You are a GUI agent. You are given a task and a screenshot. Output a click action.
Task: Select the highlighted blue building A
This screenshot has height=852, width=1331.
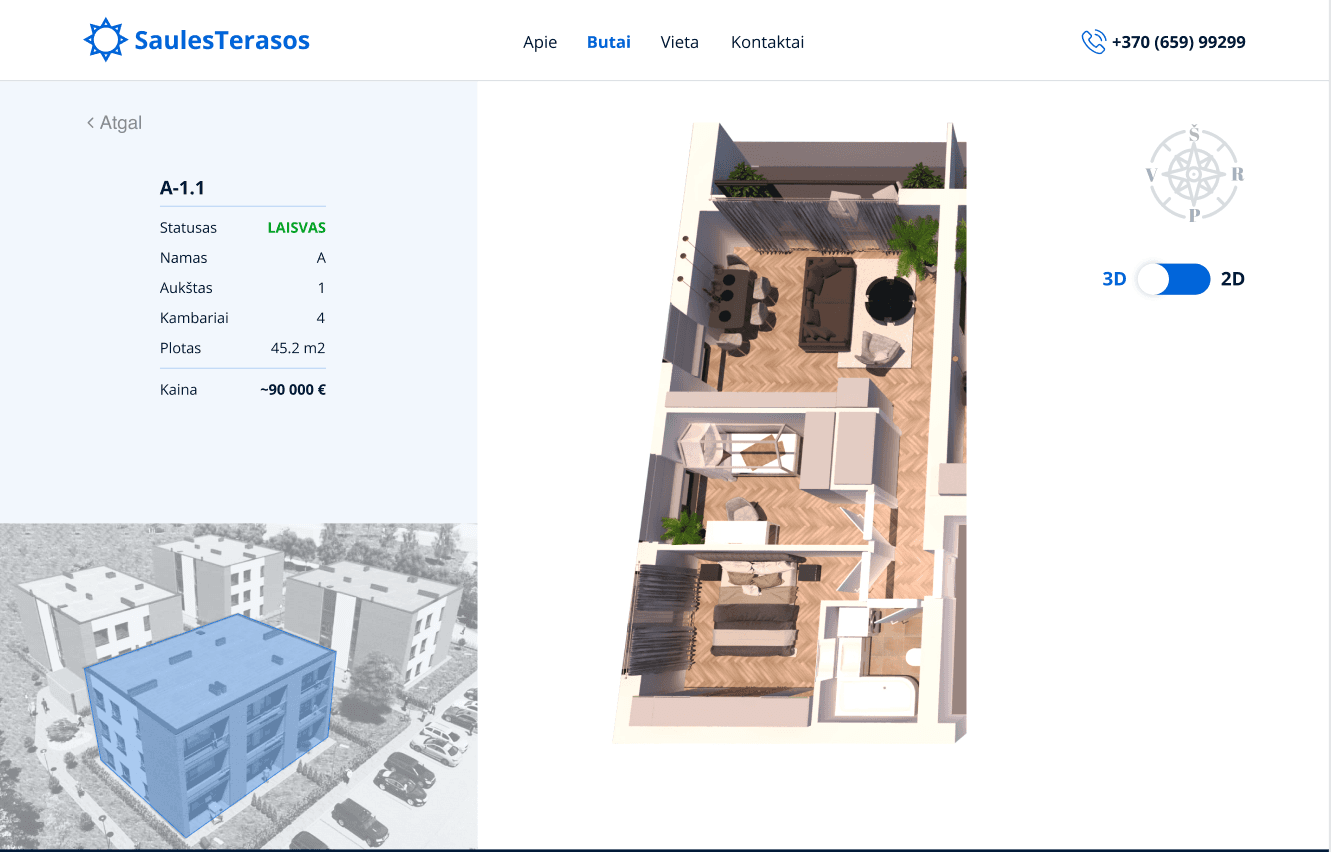click(x=212, y=720)
